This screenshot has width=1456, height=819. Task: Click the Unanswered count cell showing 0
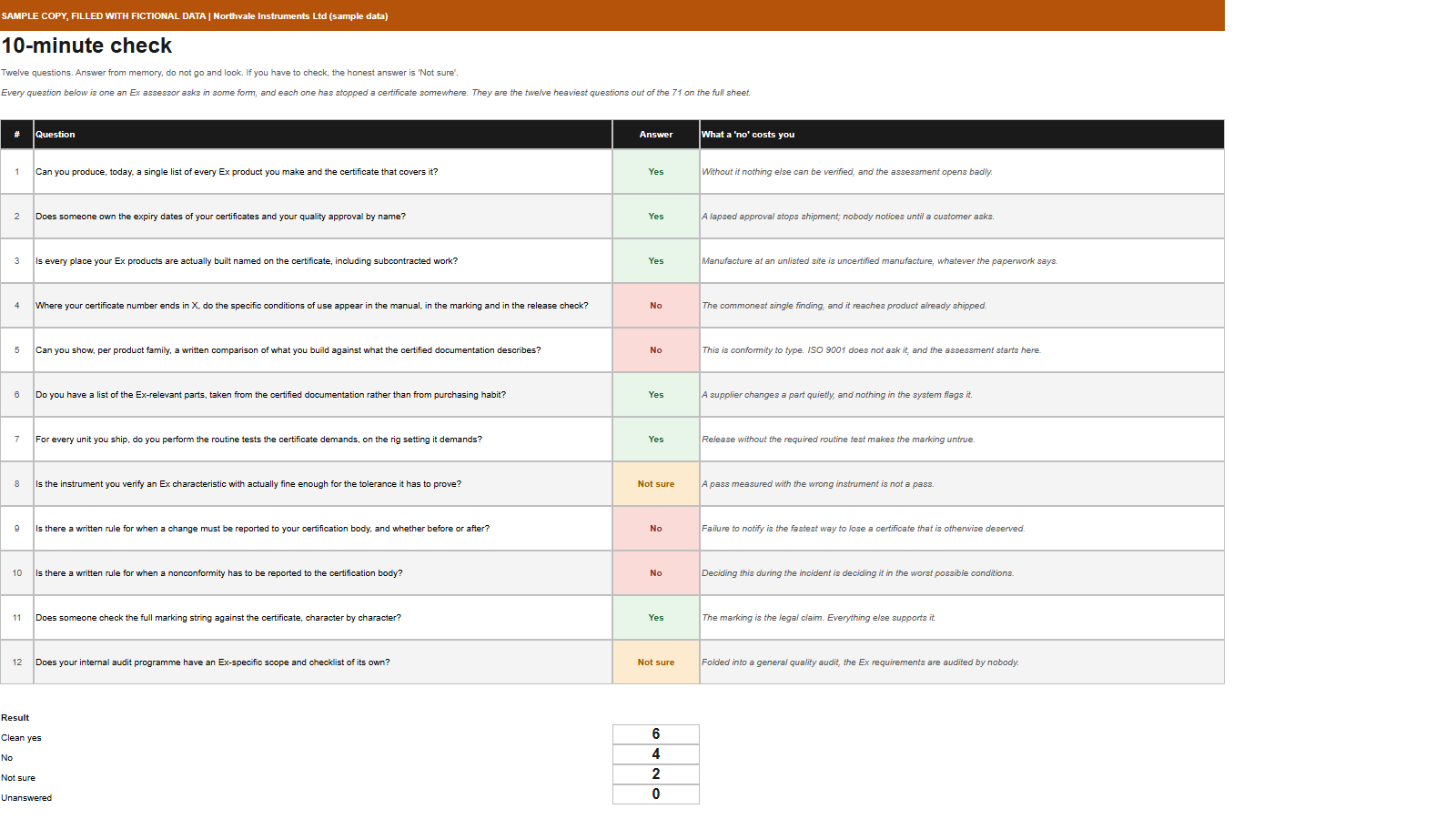pyautogui.click(x=656, y=794)
